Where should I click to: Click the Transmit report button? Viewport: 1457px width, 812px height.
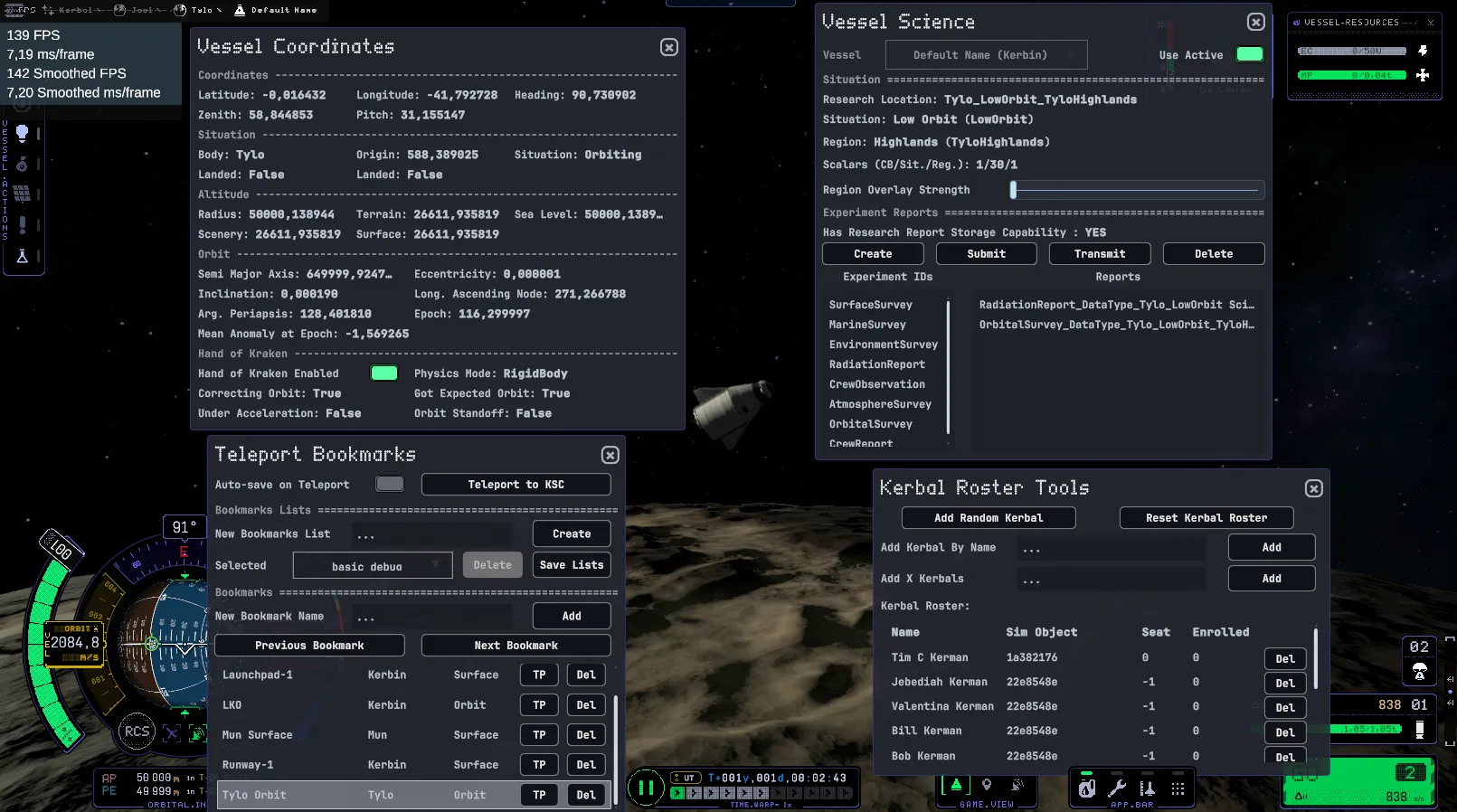(x=1100, y=254)
